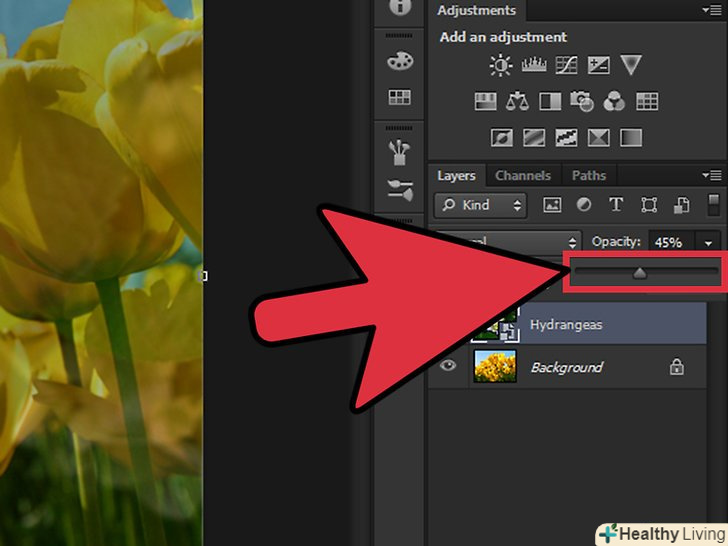Filter layers by smart objects
728x546 pixels.
[x=681, y=205]
